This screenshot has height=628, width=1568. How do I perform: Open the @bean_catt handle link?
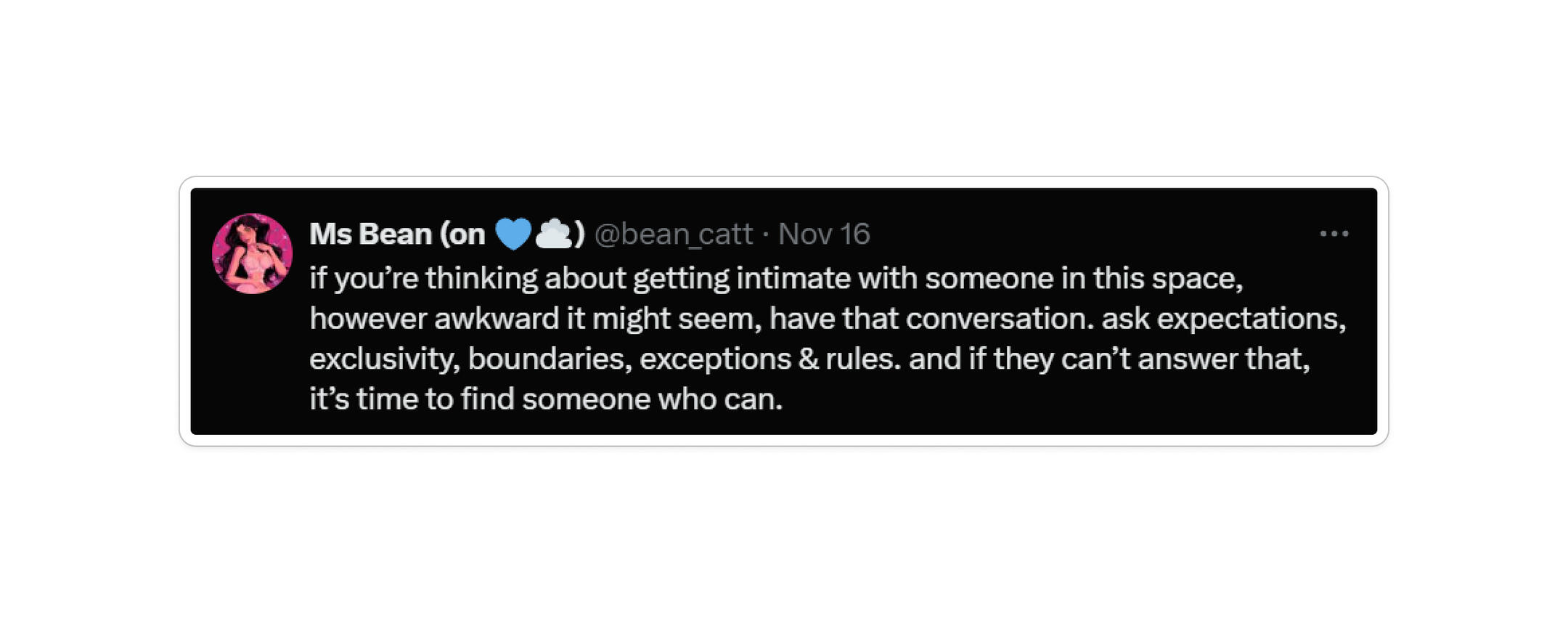[x=673, y=234]
